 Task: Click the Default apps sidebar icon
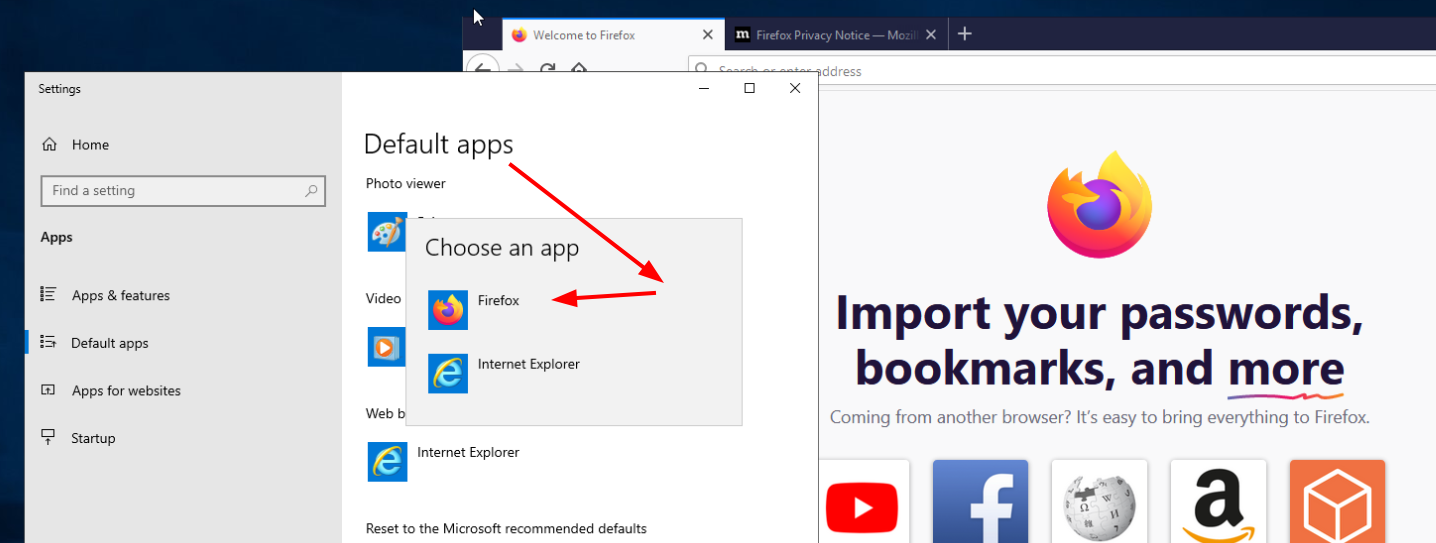48,342
